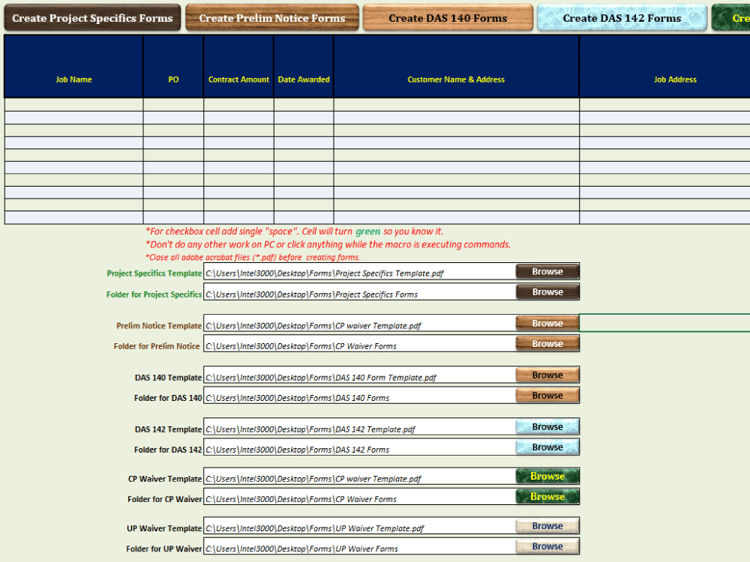
Task: Click the Create DAS 140 Forms button
Action: pos(448,18)
